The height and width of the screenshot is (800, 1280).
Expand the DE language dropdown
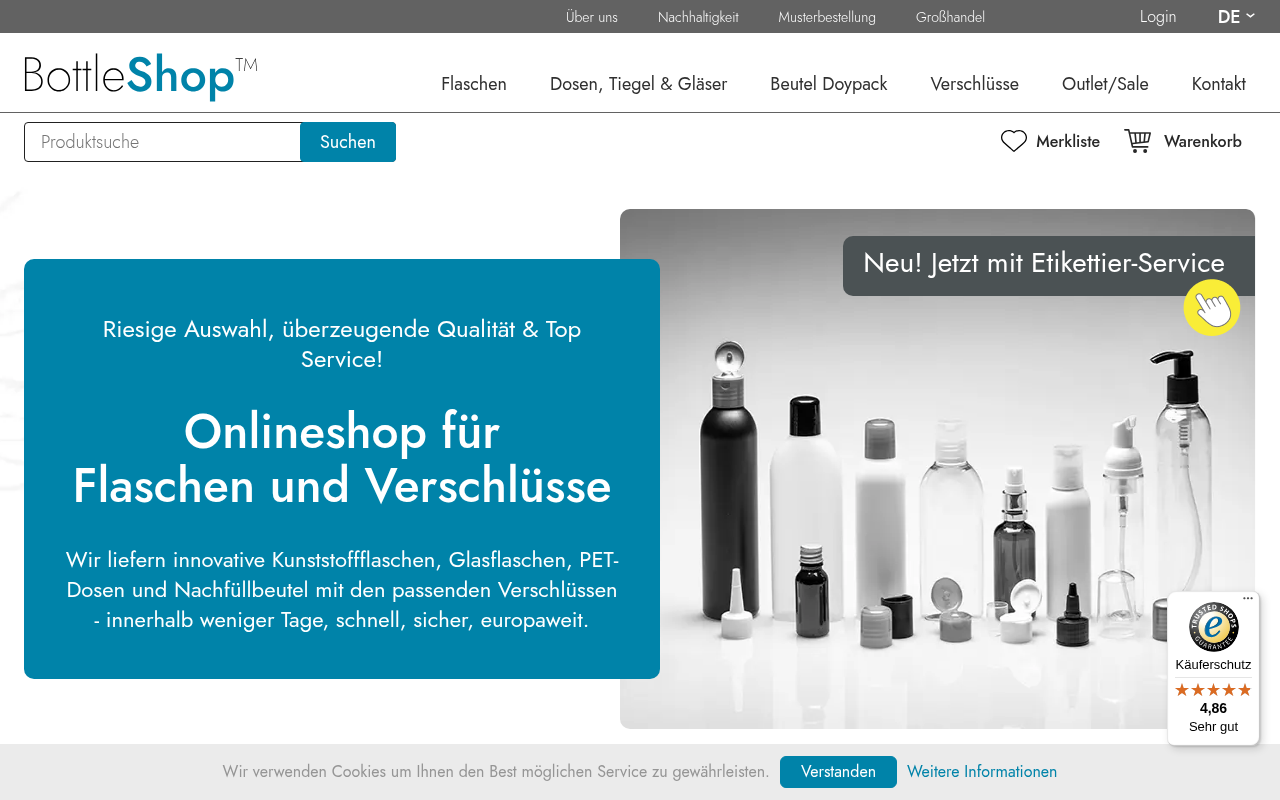[x=1236, y=17]
